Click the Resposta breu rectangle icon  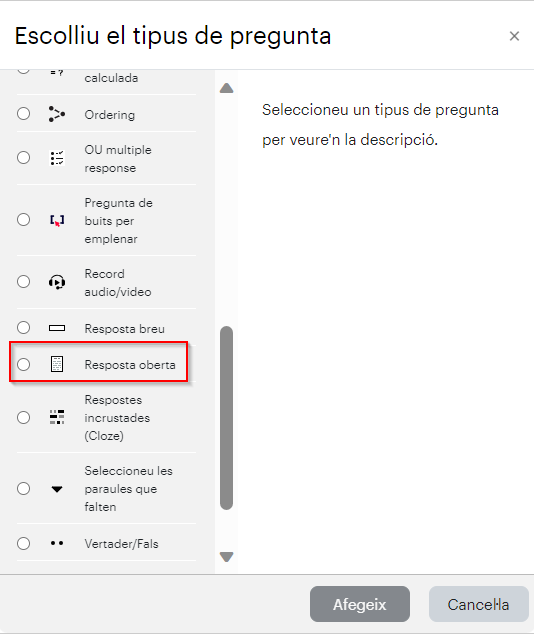click(57, 328)
